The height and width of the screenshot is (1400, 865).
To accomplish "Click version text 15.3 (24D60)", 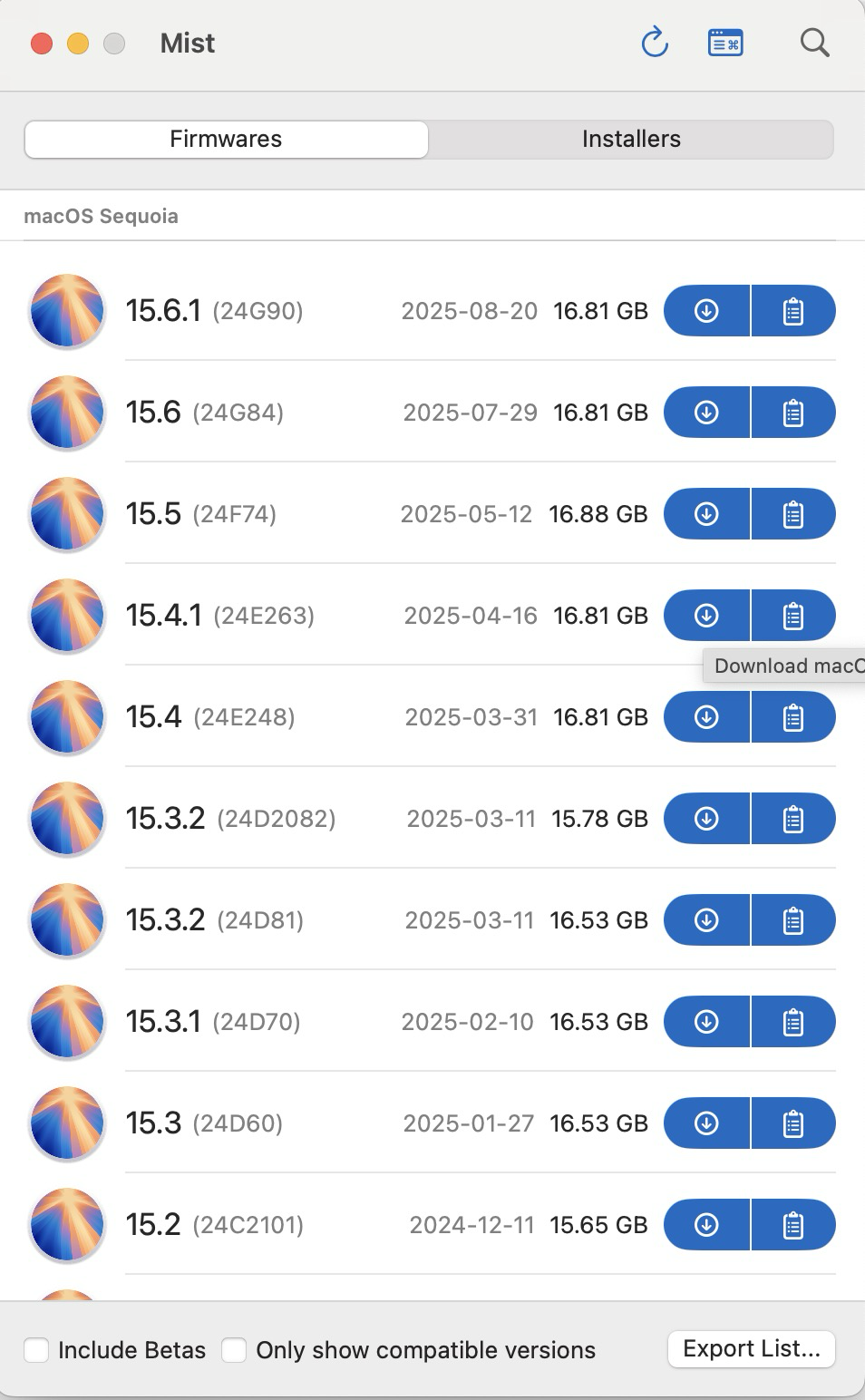I will (204, 1123).
